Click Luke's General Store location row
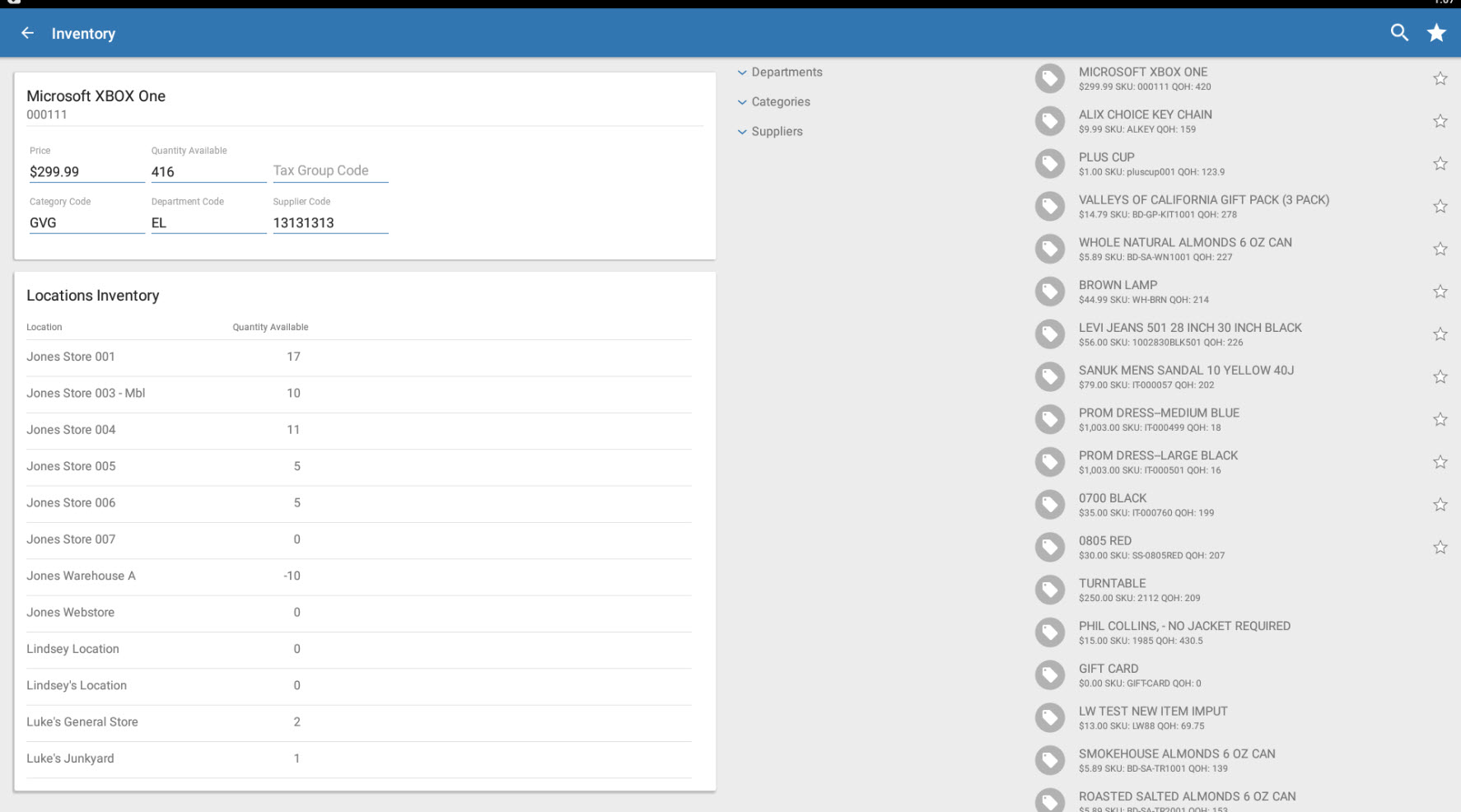 [x=358, y=722]
